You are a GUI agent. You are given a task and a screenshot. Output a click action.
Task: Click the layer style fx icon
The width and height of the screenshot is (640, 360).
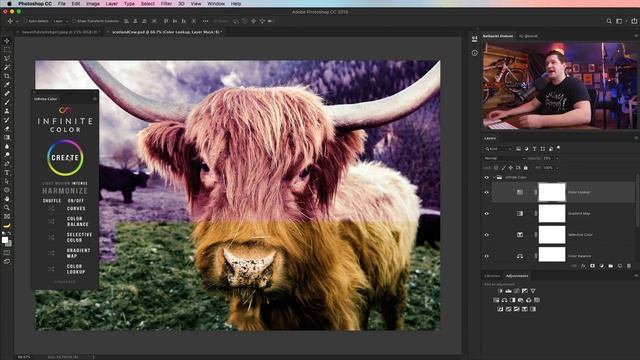pos(583,266)
